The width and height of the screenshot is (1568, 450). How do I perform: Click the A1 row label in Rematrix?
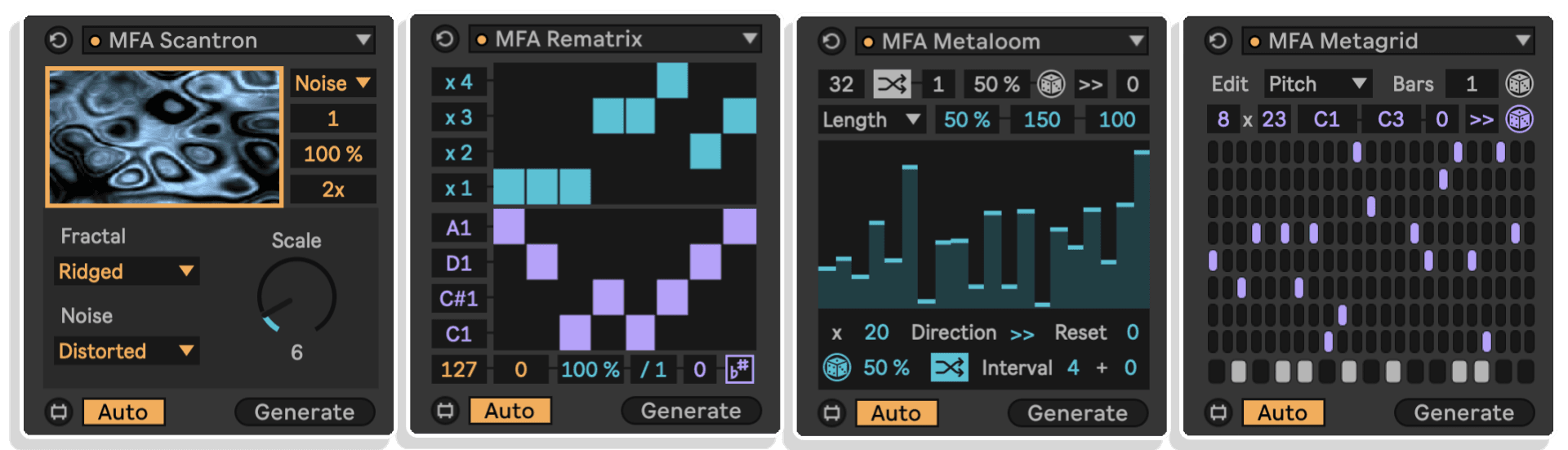pyautogui.click(x=459, y=227)
